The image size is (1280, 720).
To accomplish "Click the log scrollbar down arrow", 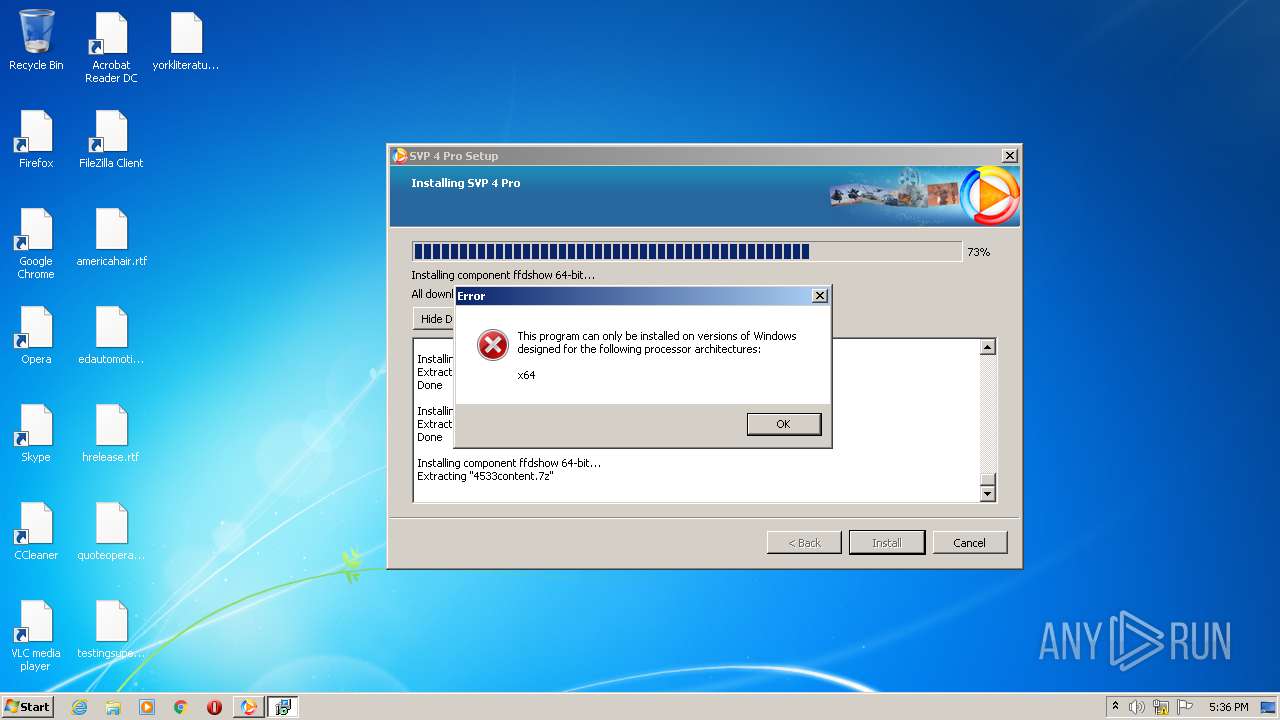I will pos(987,493).
